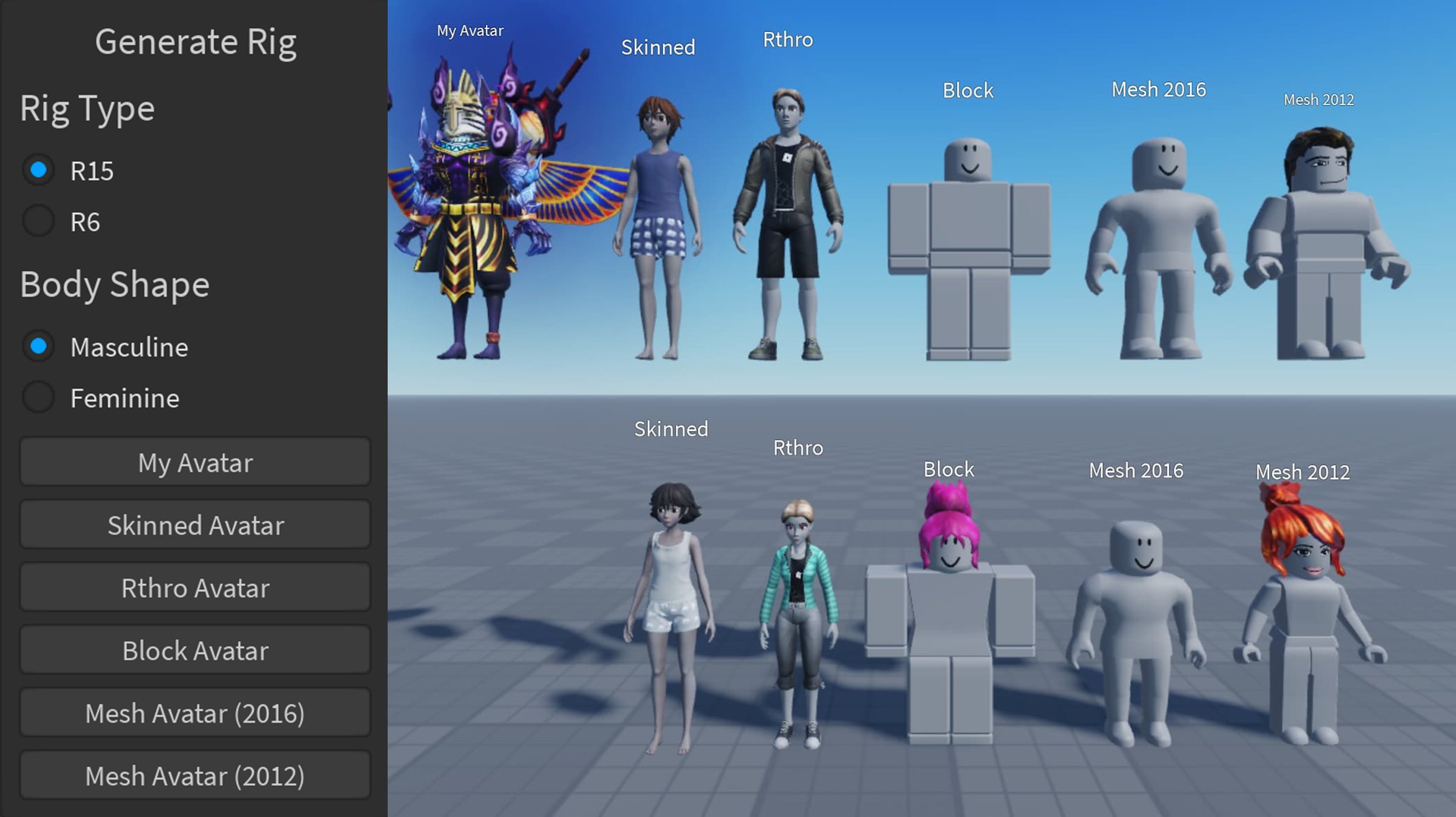Enable the R6 rig type radio button
This screenshot has height=817, width=1456.
pyautogui.click(x=37, y=220)
